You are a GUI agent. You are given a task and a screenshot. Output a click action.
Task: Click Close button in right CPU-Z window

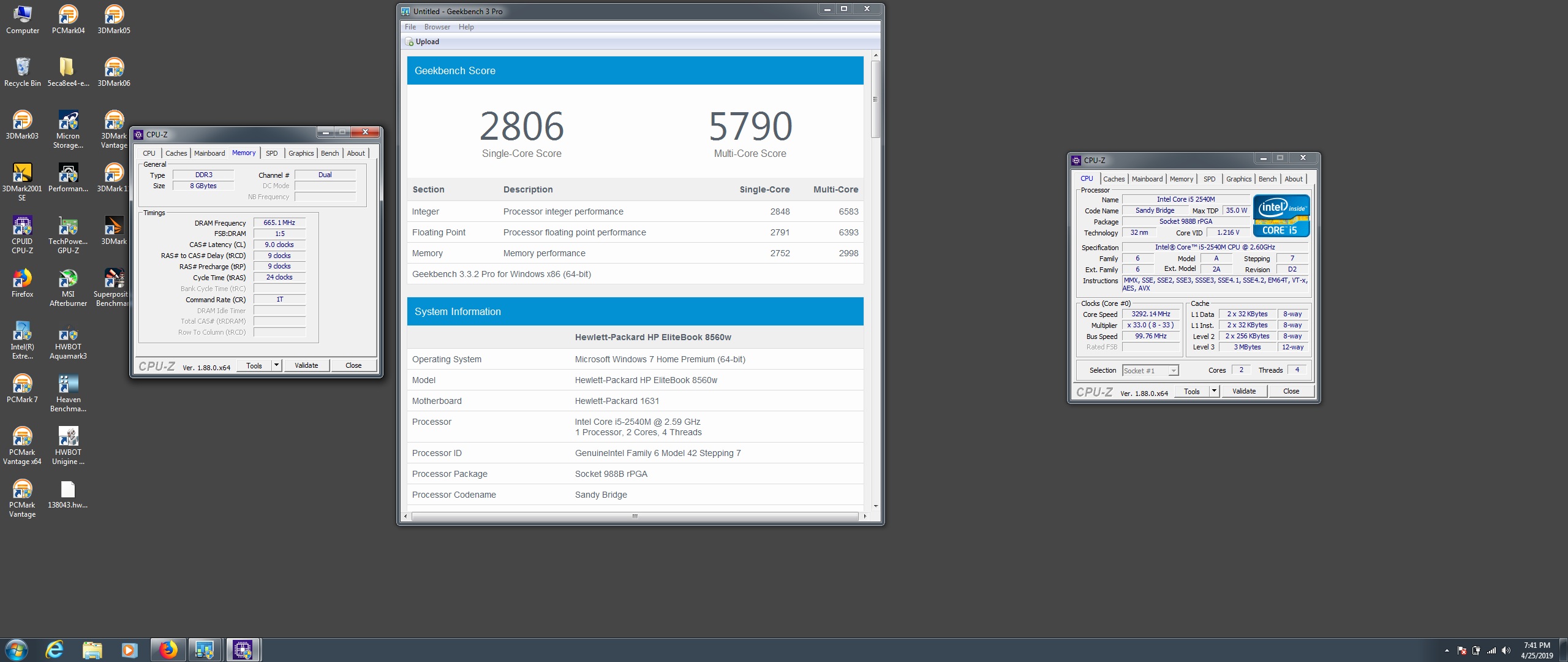coord(1291,391)
